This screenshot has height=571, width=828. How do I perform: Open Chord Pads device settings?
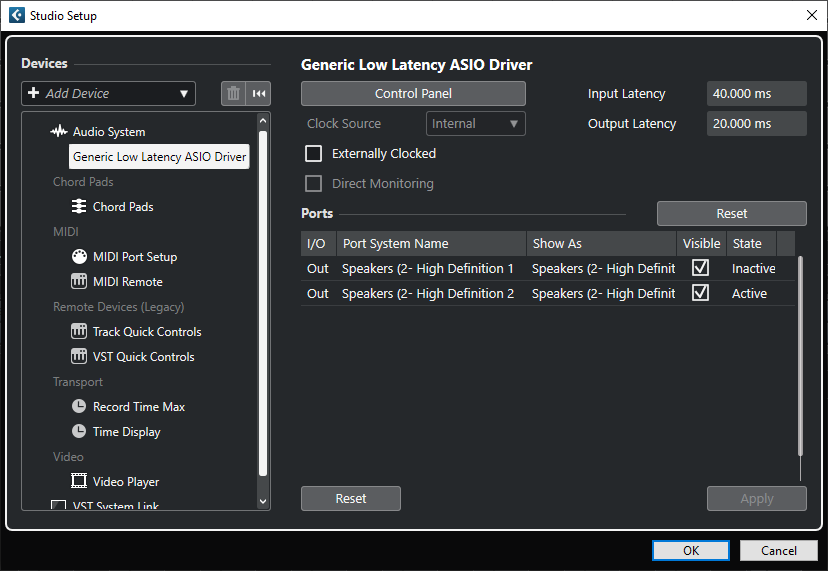[123, 207]
